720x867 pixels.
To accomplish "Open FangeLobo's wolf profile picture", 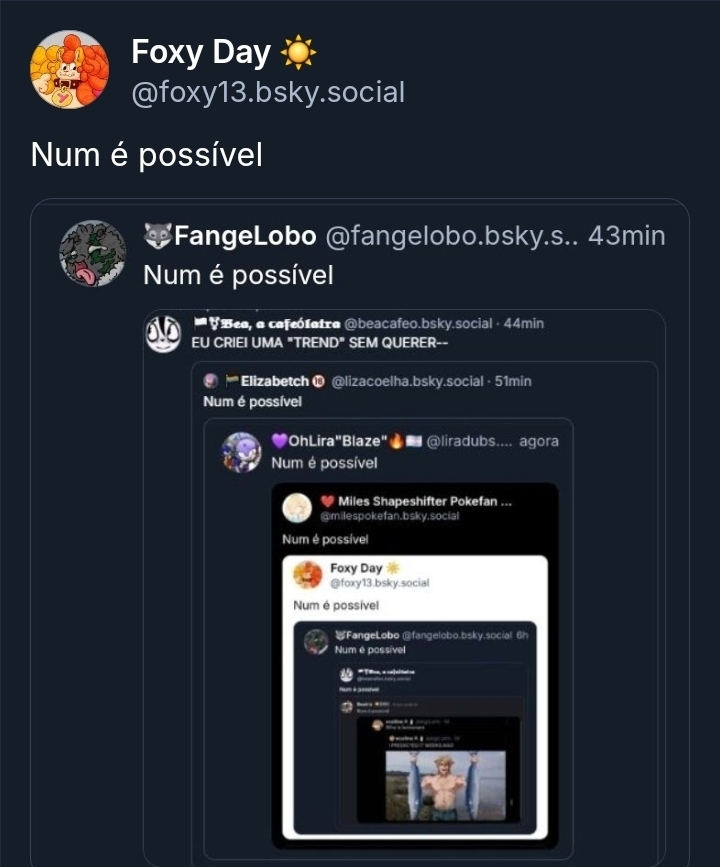I will [x=93, y=253].
